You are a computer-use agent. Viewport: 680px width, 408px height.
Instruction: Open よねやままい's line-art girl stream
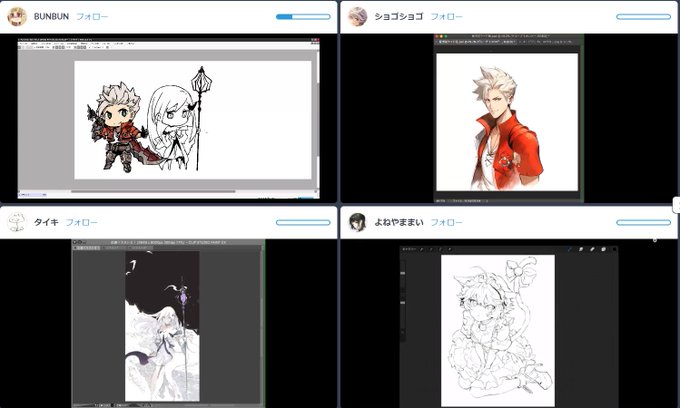(x=509, y=327)
